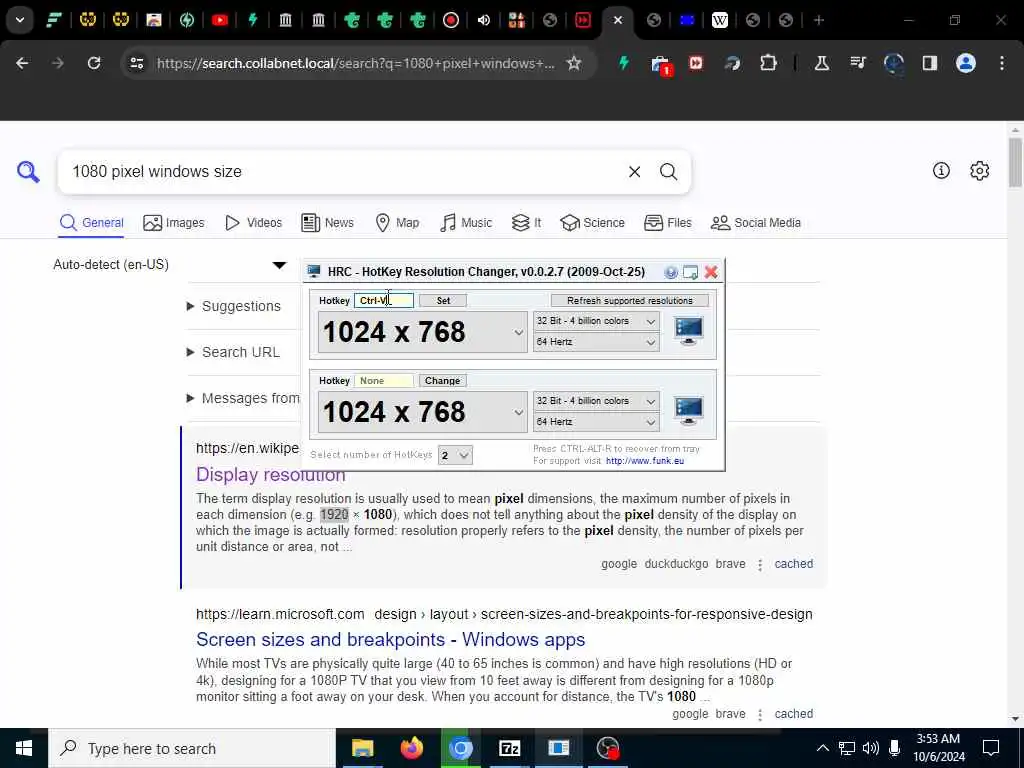Open Chrome three-dot menu
The height and width of the screenshot is (768, 1024).
pos(1001,63)
